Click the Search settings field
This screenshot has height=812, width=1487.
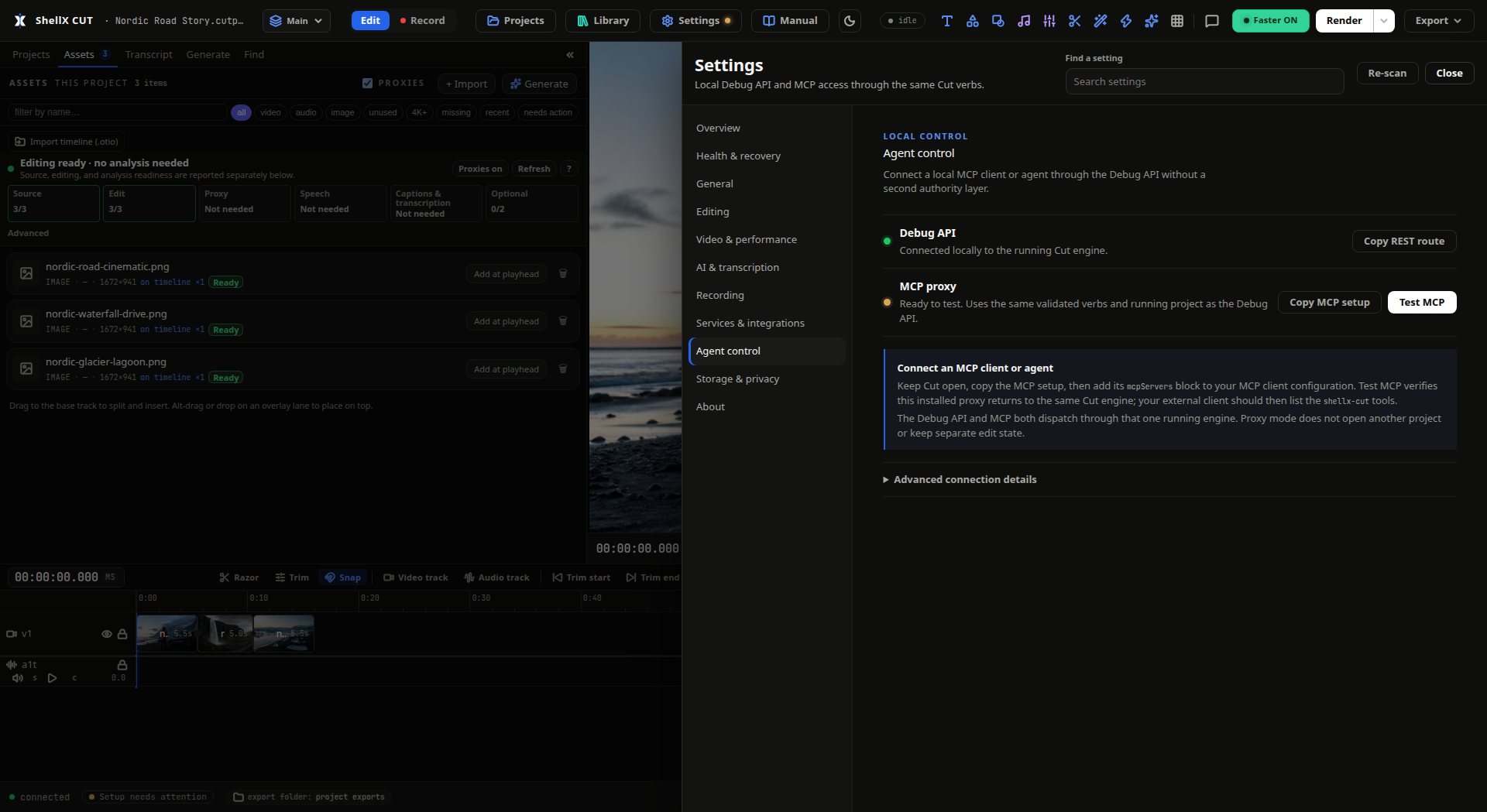1204,82
